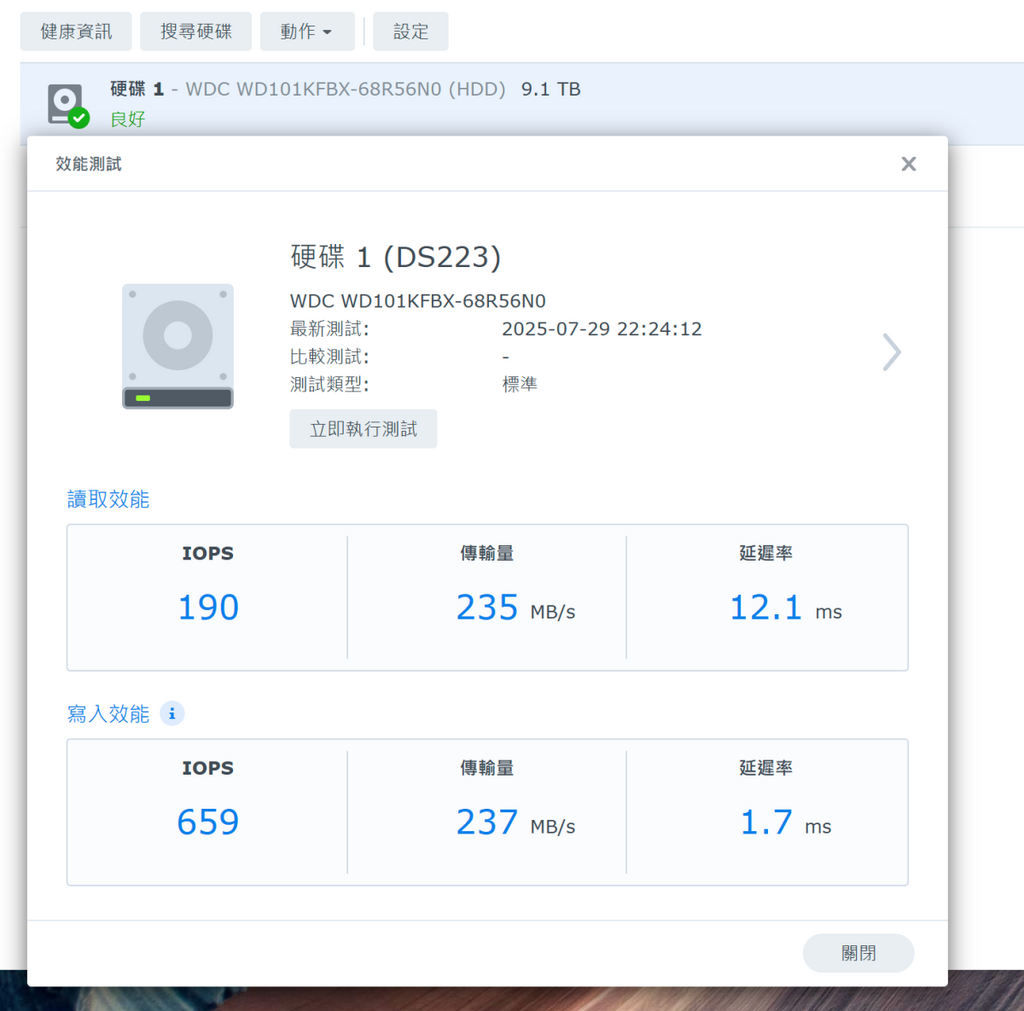
Task: Click the 關閉 close button
Action: [858, 953]
